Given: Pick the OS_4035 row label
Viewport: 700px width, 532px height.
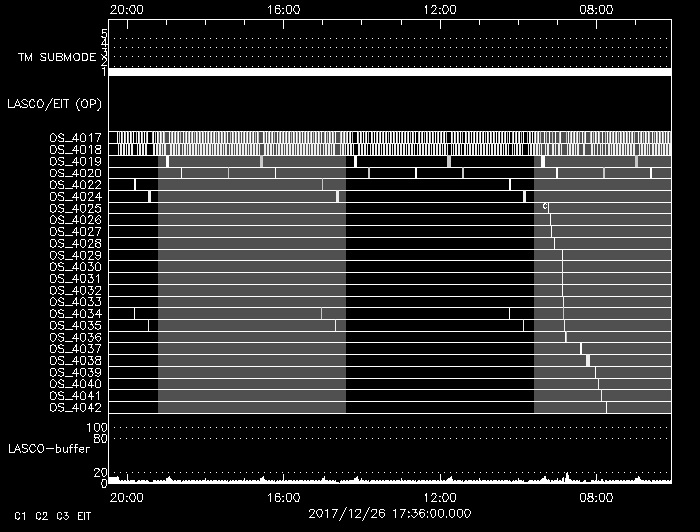Looking at the screenshot, I should 75,325.
